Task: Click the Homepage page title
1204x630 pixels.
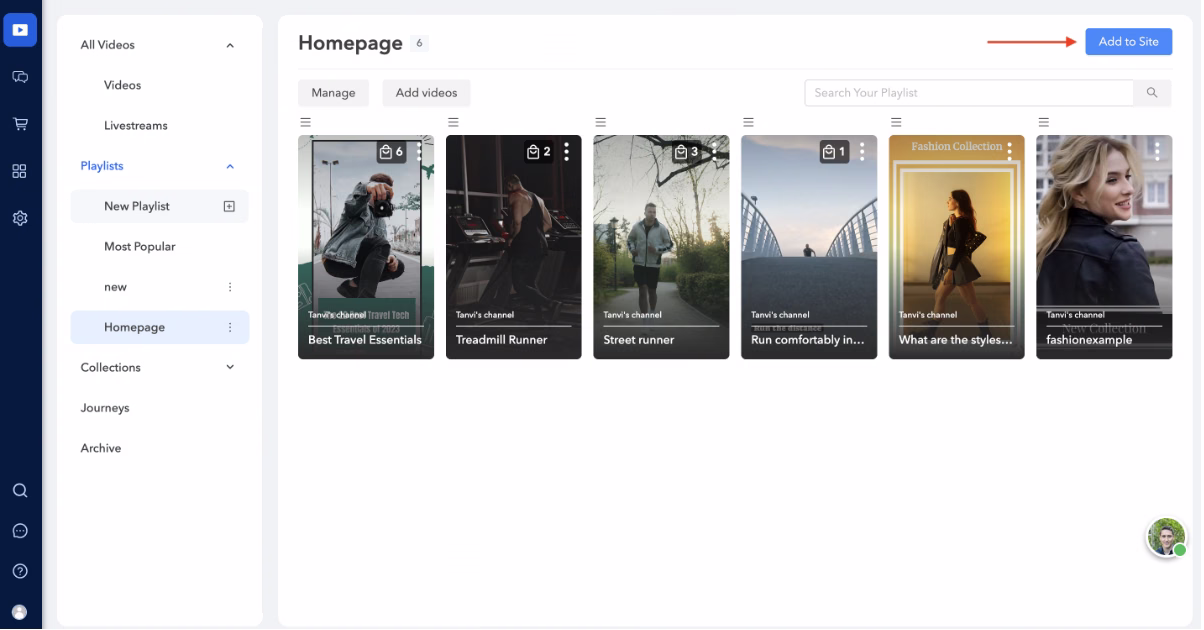Action: point(350,43)
